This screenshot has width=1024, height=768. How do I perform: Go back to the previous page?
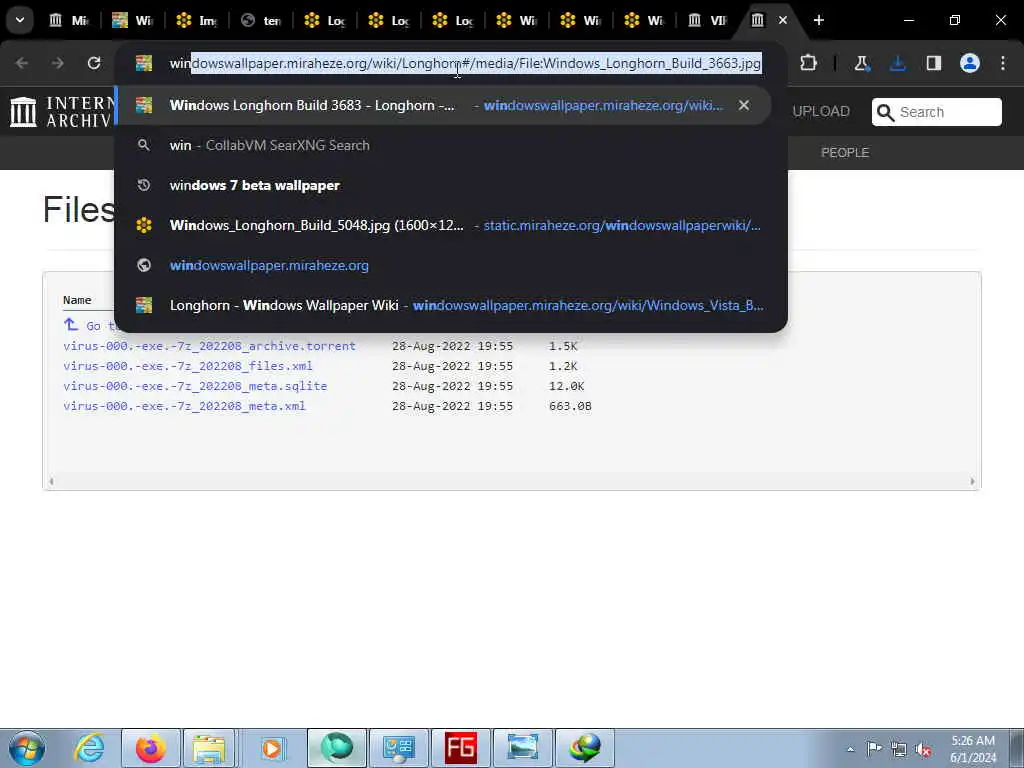point(22,63)
